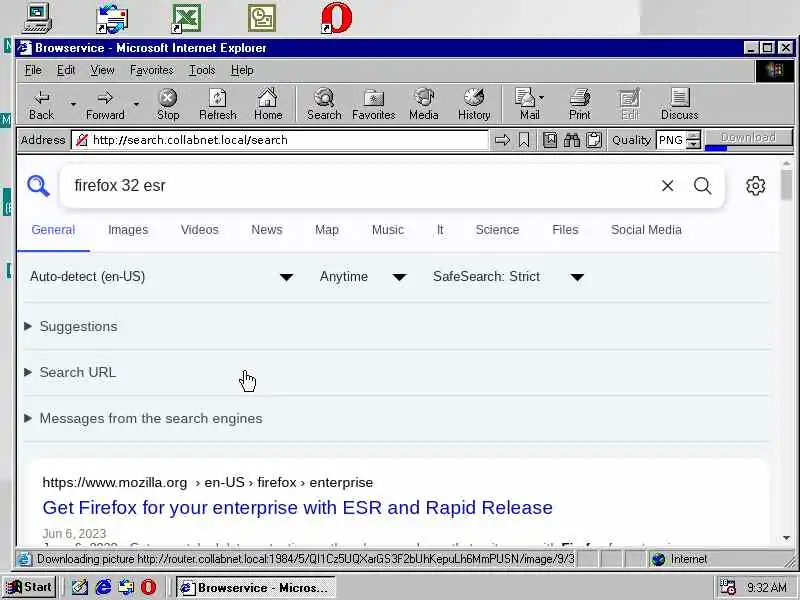Click the Go arrow next to address bar
Image resolution: width=800 pixels, height=600 pixels.
point(503,140)
